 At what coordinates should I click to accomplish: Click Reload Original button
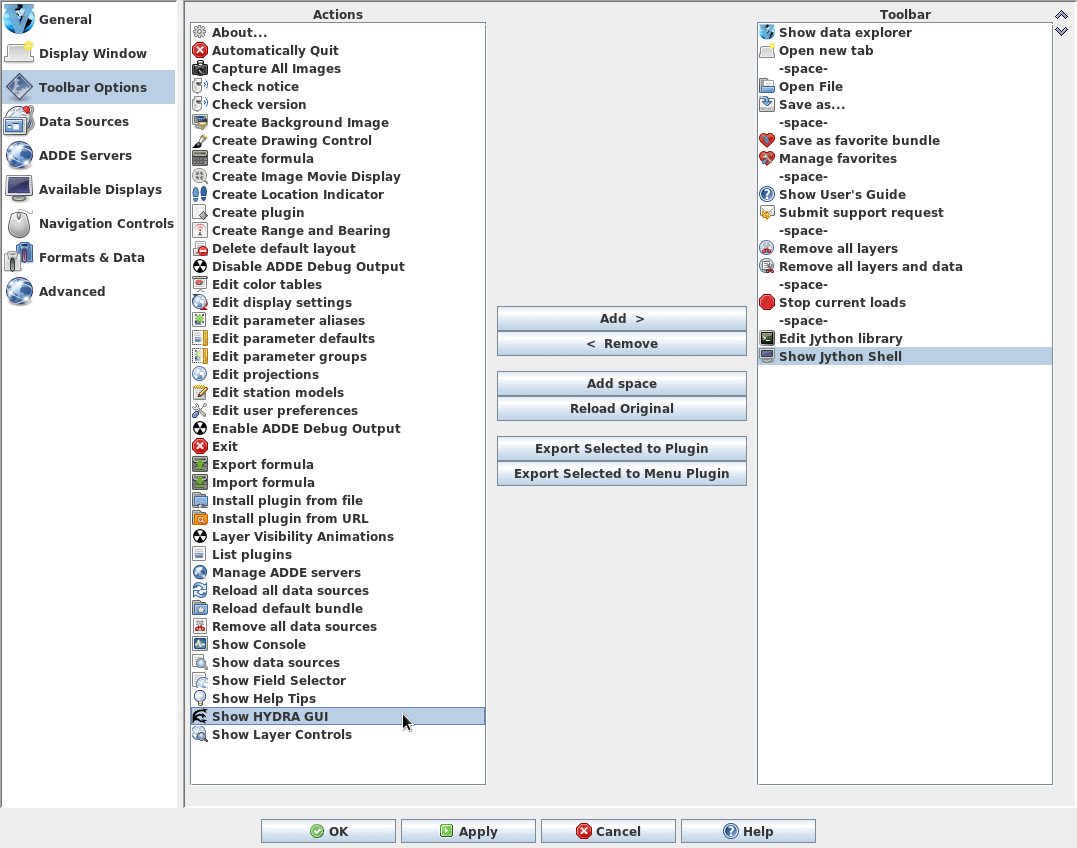point(622,409)
